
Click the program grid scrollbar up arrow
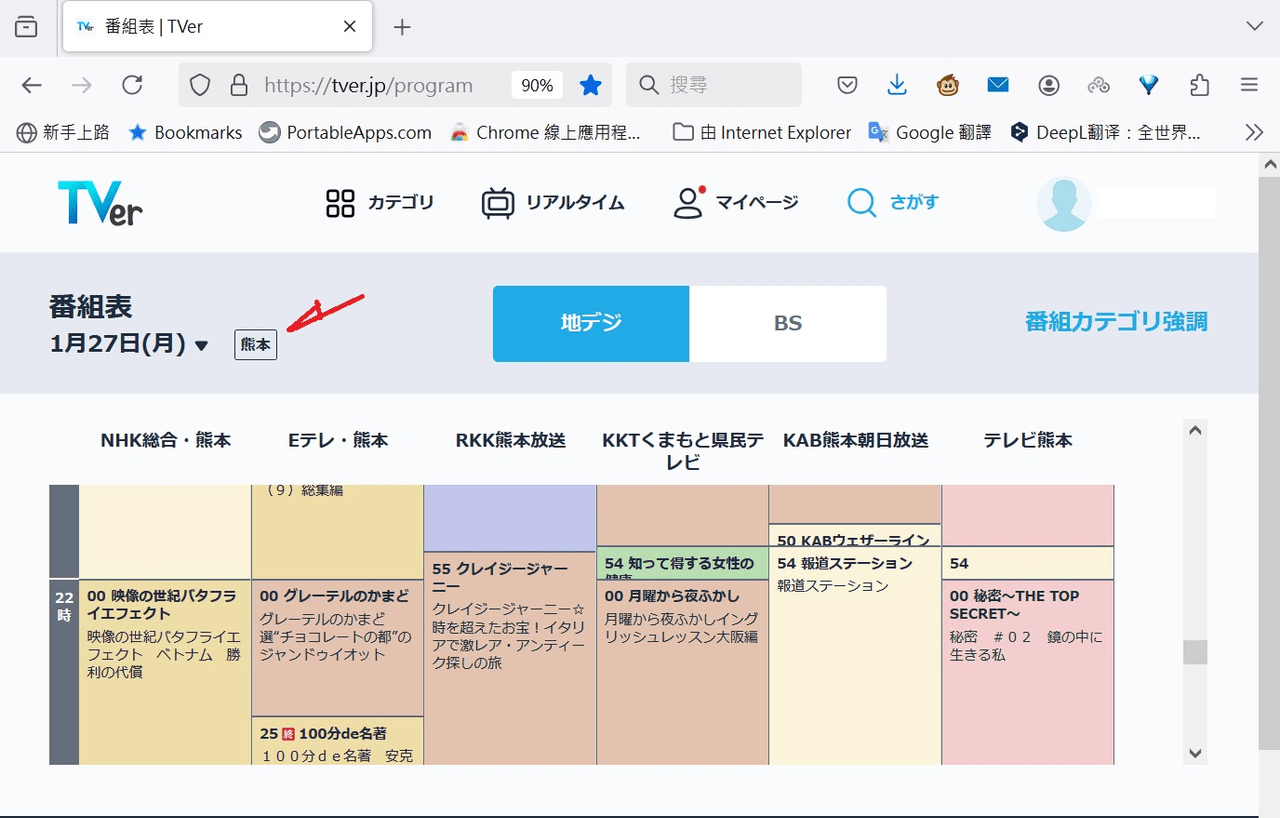(x=1195, y=430)
